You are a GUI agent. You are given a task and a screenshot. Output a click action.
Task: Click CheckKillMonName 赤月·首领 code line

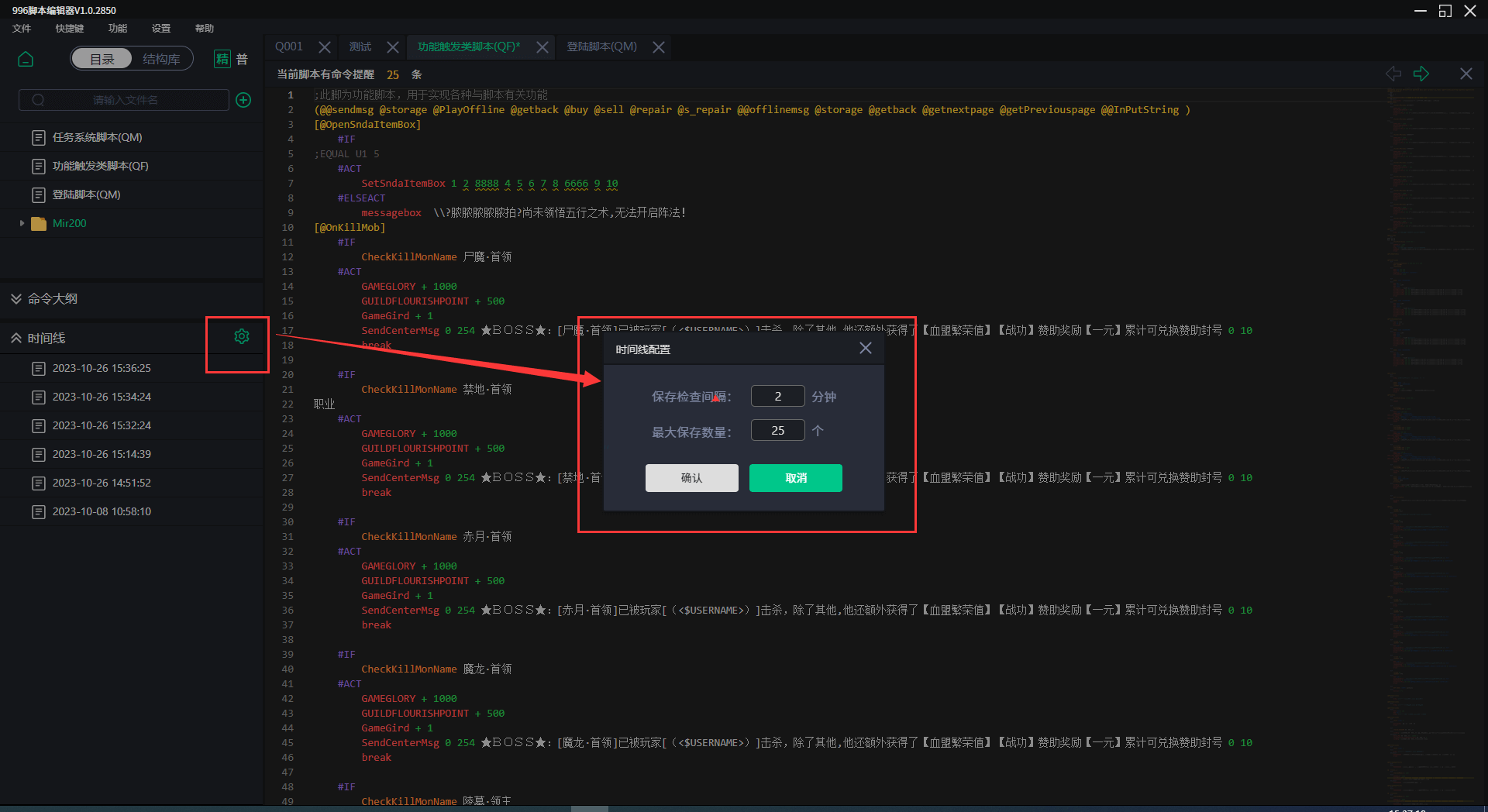[436, 537]
